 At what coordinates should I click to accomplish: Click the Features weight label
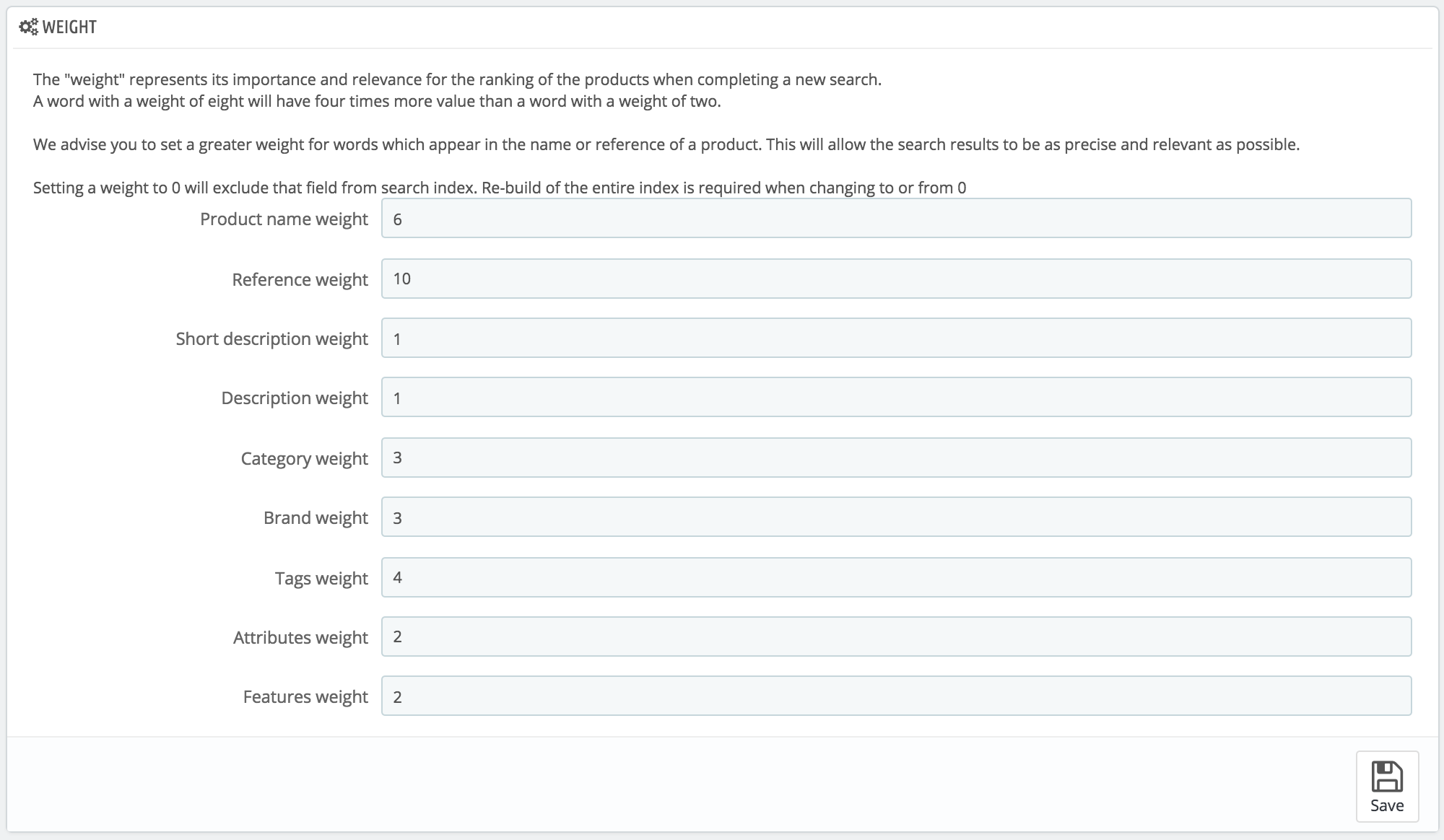click(x=305, y=697)
